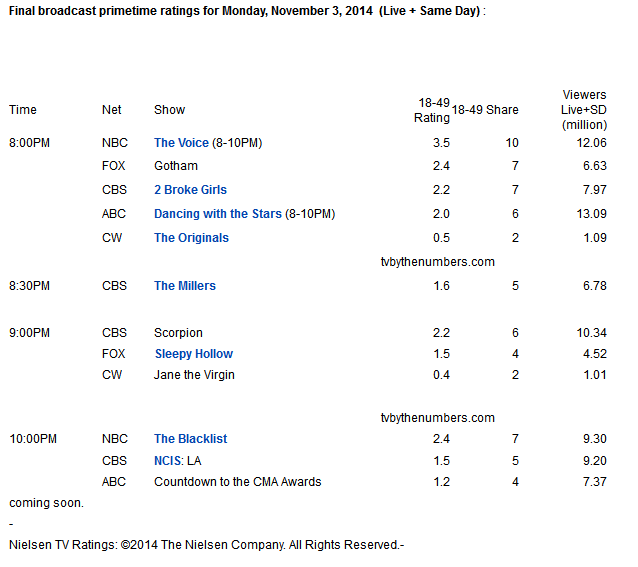Click the Gotham show name

click(176, 166)
